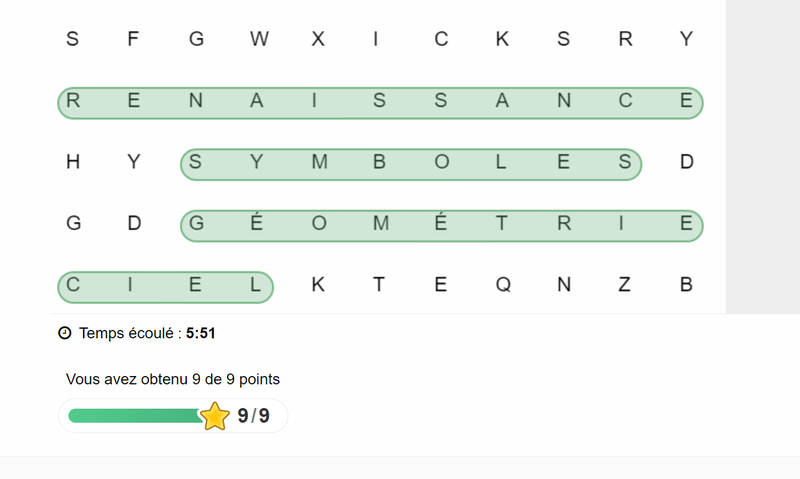The image size is (800, 479).
Task: Click the yellow star icon
Action: 215,416
